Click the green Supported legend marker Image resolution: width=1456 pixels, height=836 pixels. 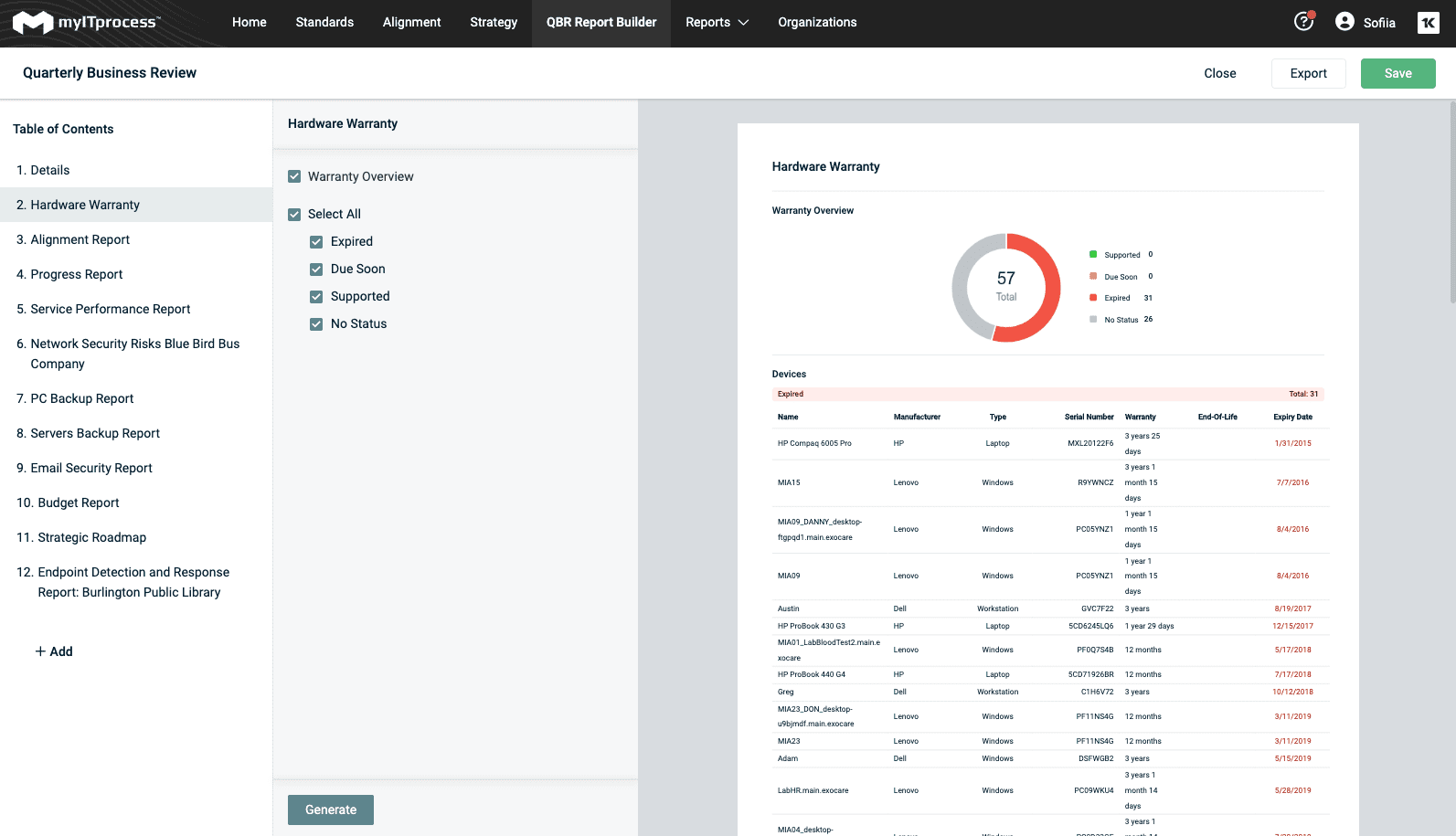[1093, 255]
